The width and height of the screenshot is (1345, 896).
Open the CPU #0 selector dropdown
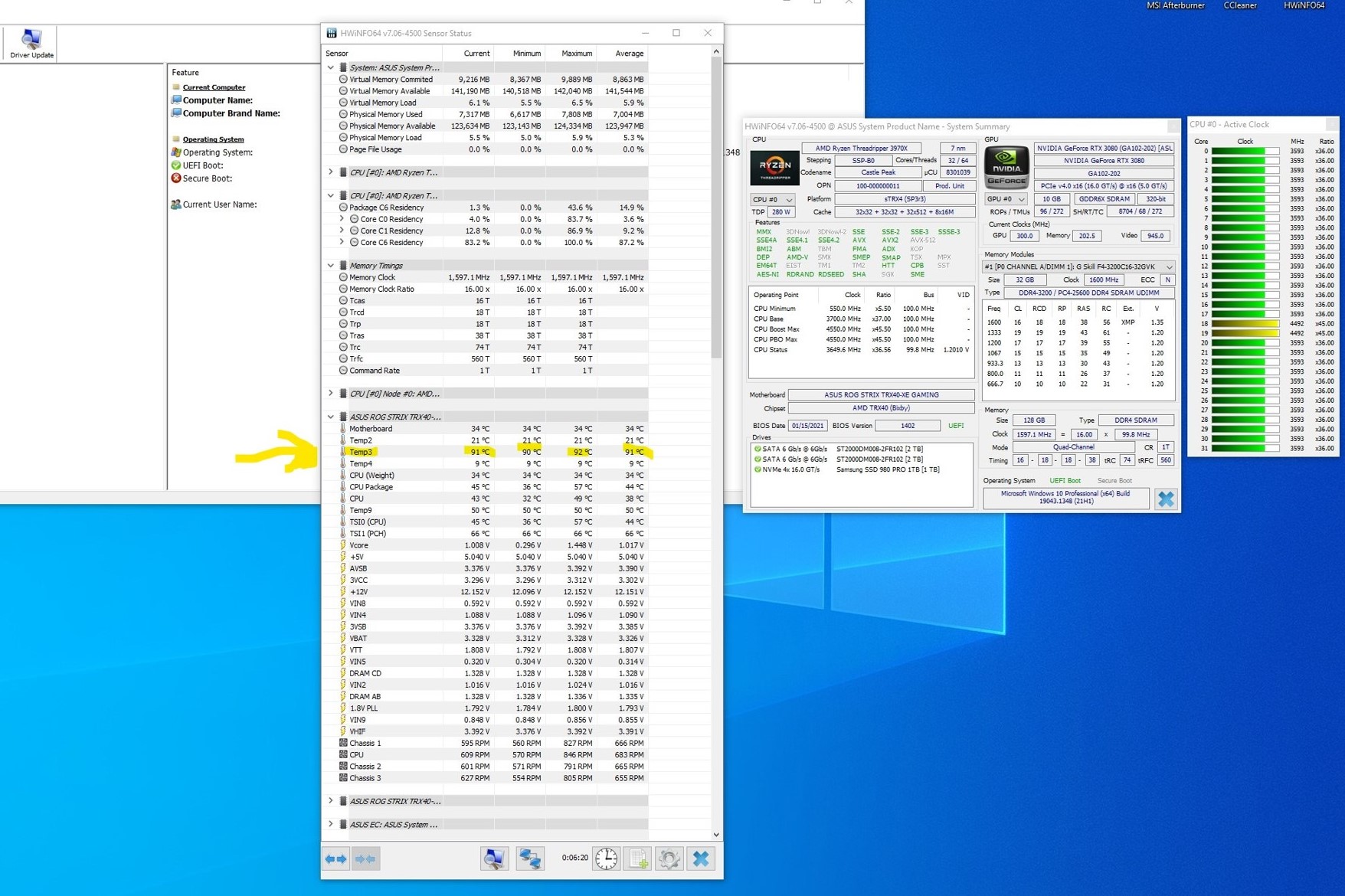tap(773, 199)
